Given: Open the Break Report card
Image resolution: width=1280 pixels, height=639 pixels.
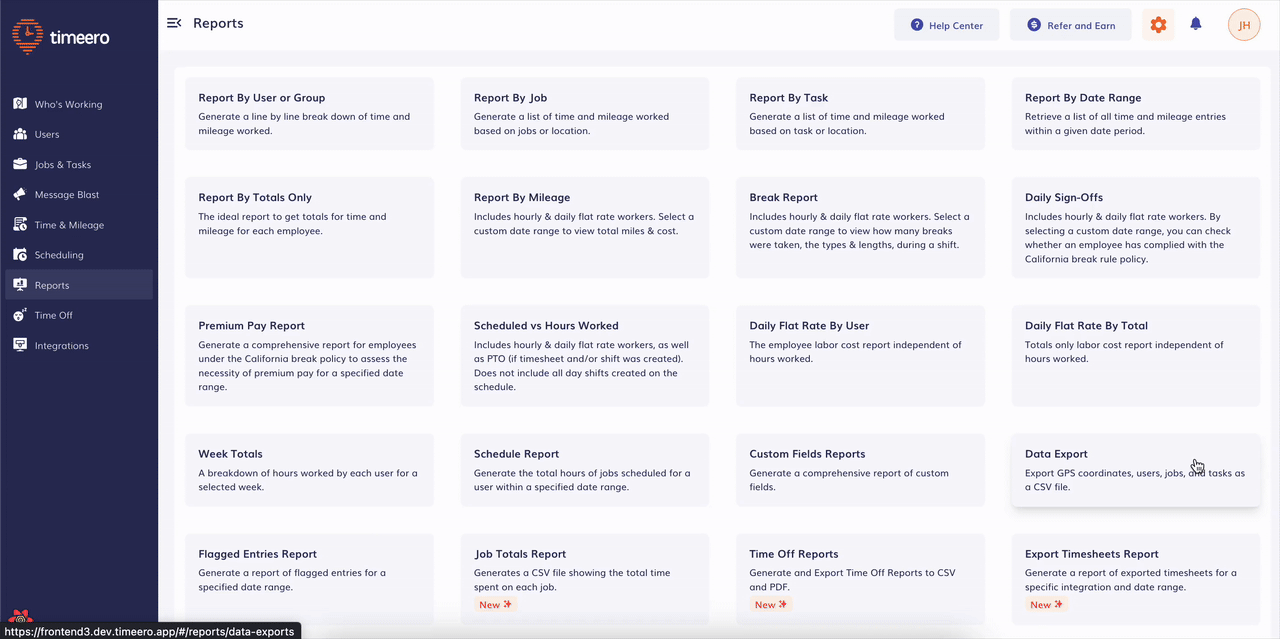Looking at the screenshot, I should tap(860, 227).
